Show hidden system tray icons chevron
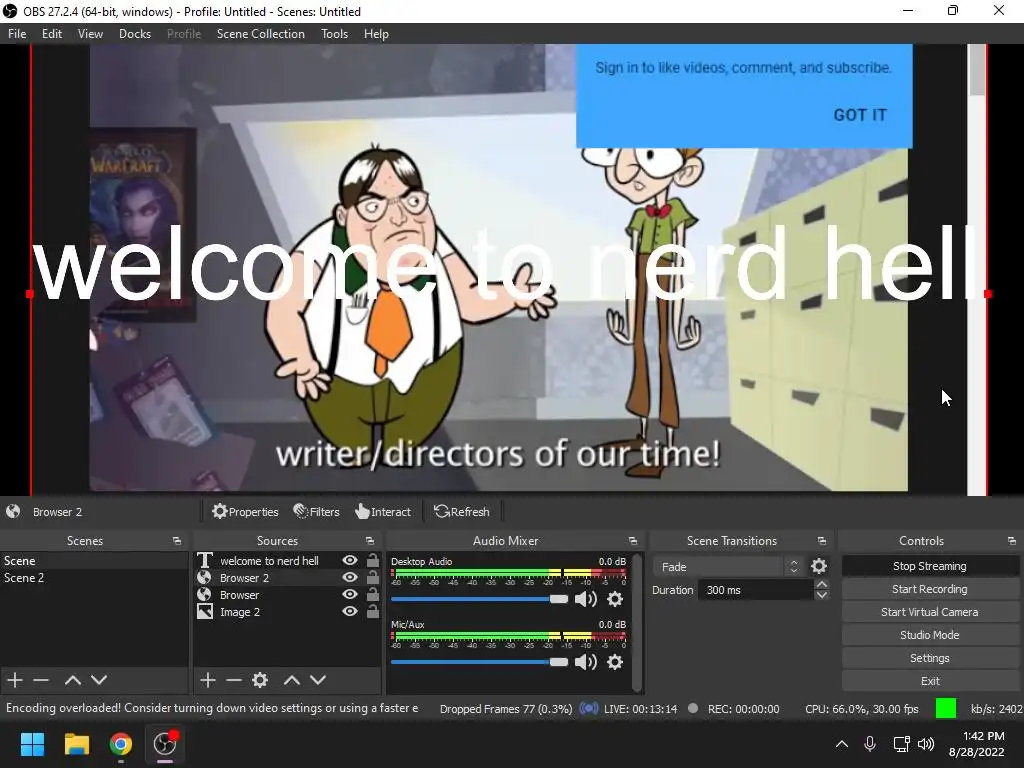The height and width of the screenshot is (768, 1024). [842, 744]
